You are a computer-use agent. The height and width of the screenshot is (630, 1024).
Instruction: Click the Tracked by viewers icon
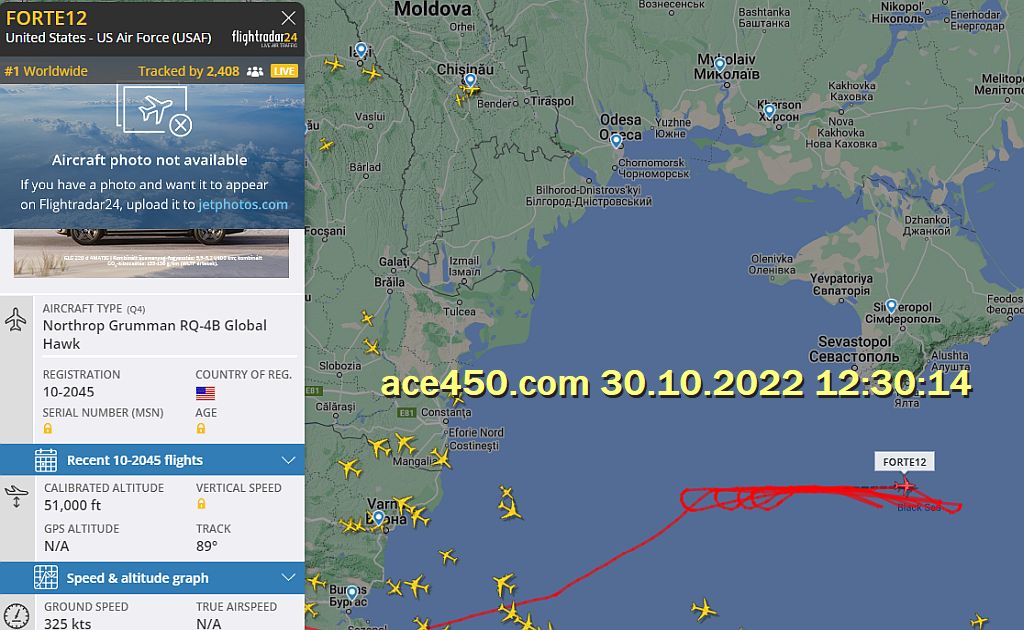click(255, 71)
